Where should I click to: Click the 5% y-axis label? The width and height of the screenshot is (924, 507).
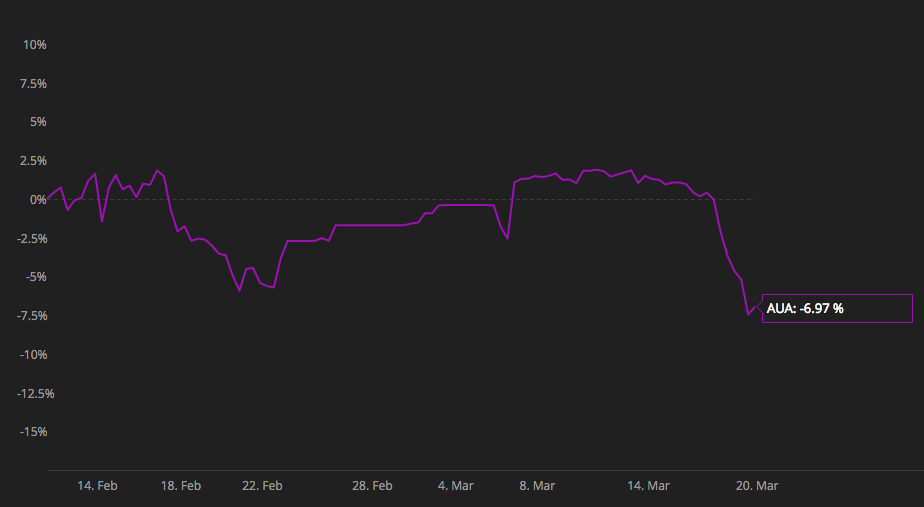(38, 122)
